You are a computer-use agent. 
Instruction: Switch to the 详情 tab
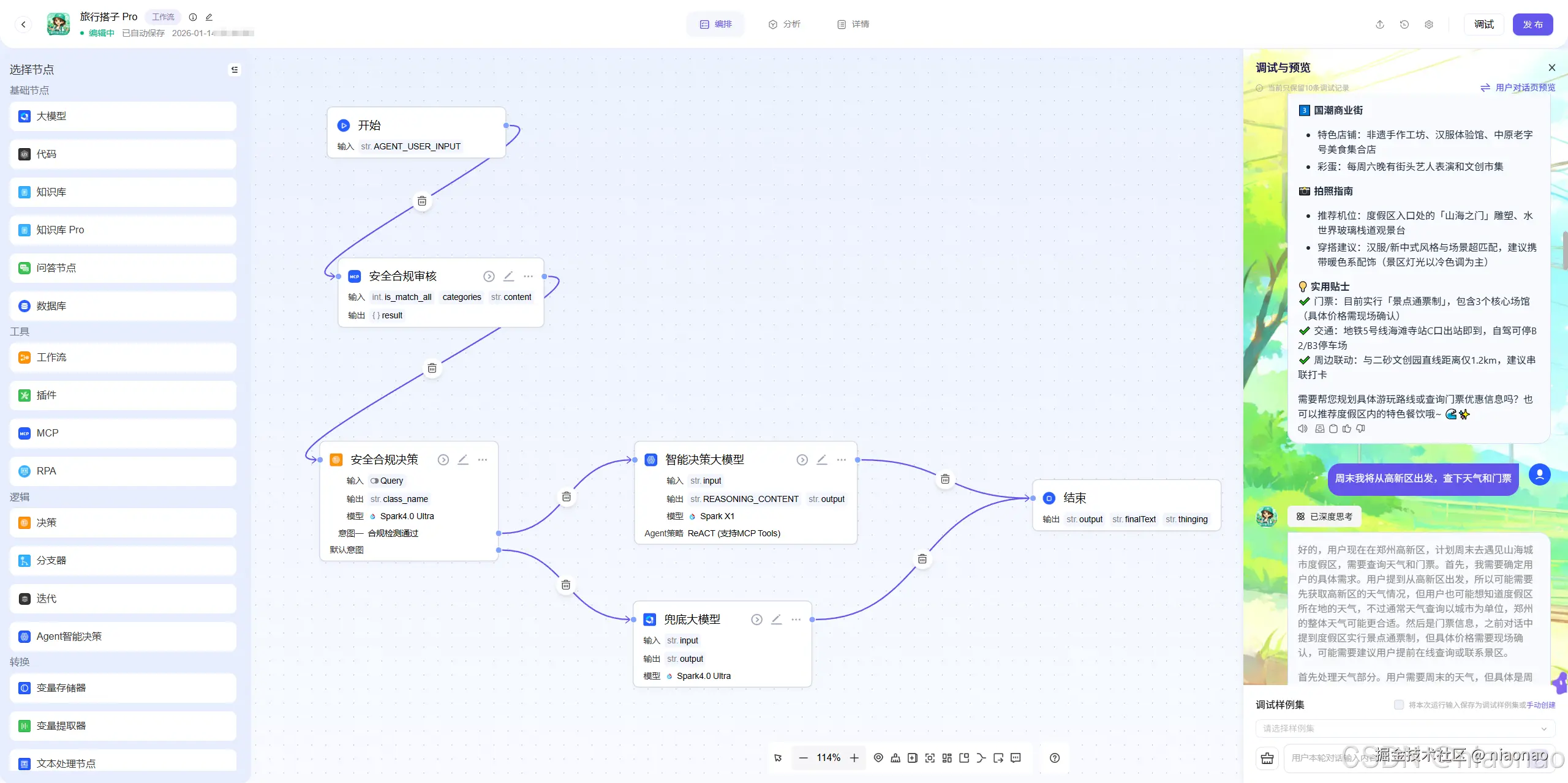pyautogui.click(x=853, y=24)
